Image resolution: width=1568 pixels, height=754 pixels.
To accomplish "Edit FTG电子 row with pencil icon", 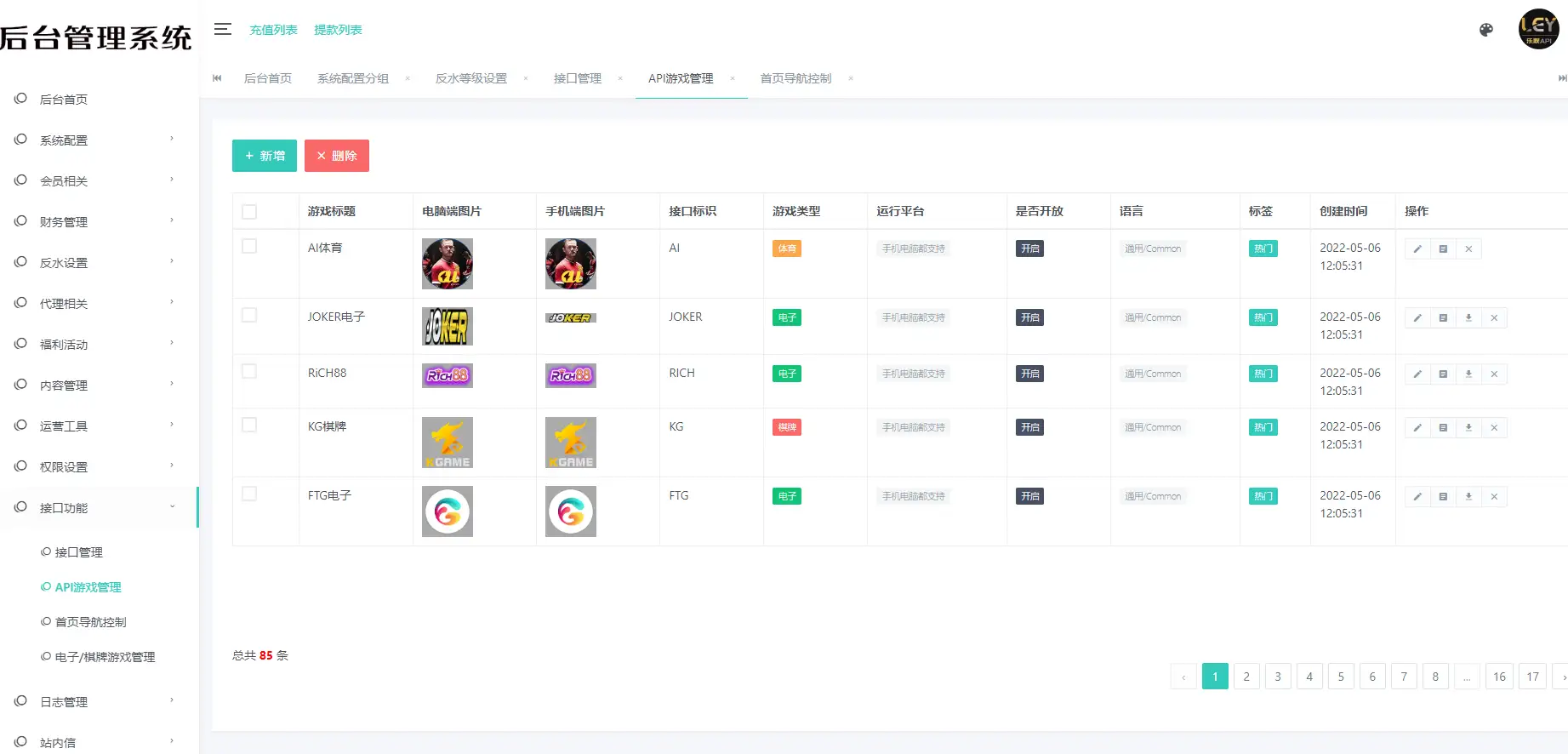I will (x=1417, y=496).
